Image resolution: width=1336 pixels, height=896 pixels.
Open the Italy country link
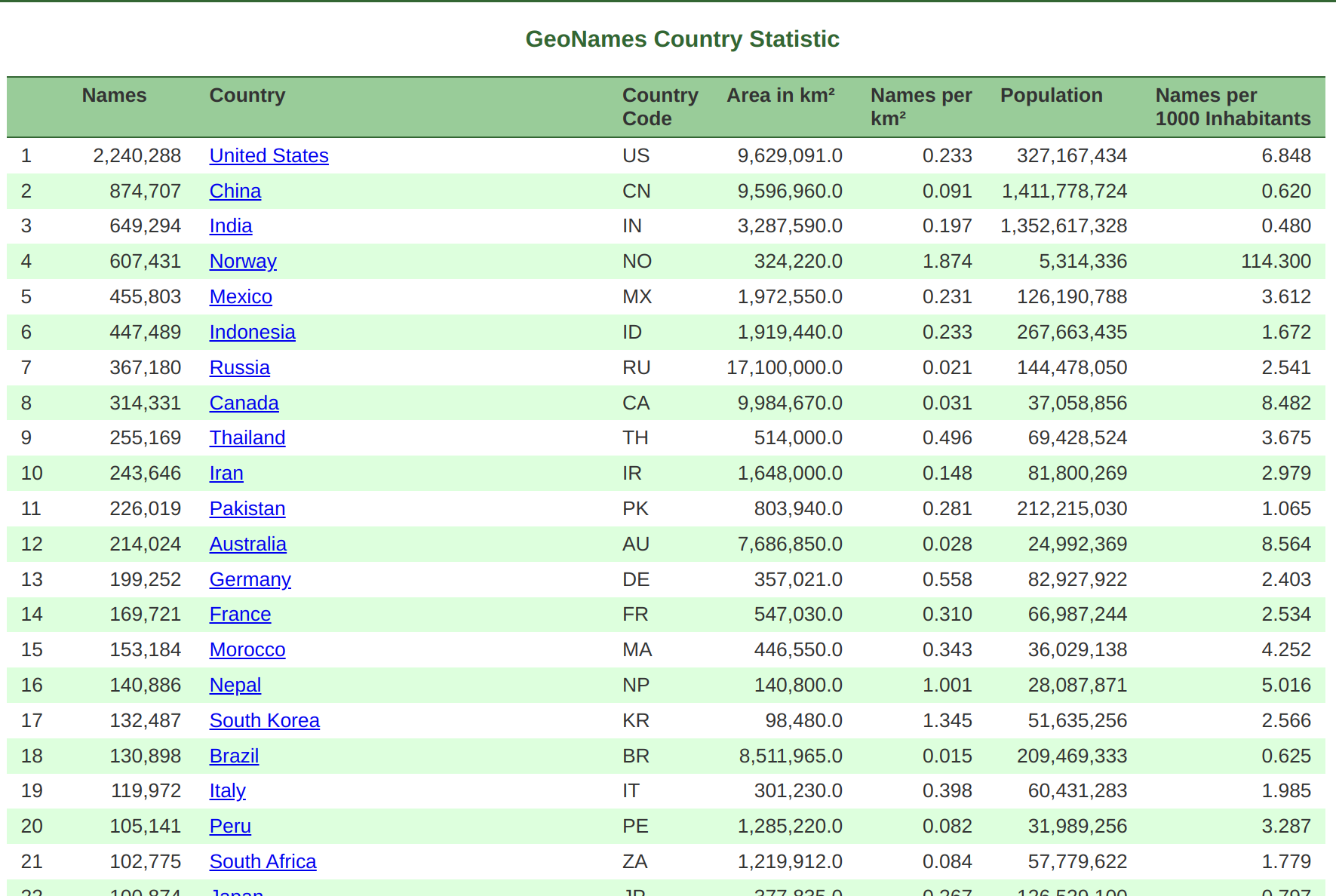[227, 790]
